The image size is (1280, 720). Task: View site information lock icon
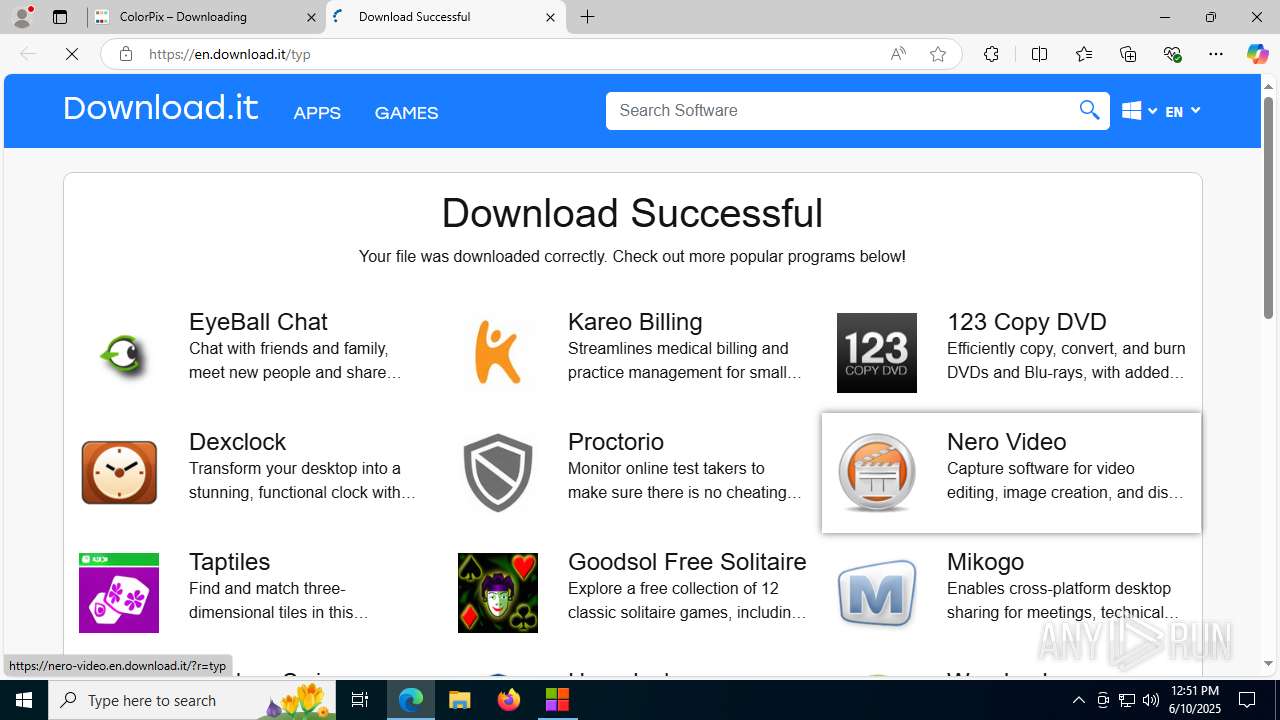click(x=126, y=54)
